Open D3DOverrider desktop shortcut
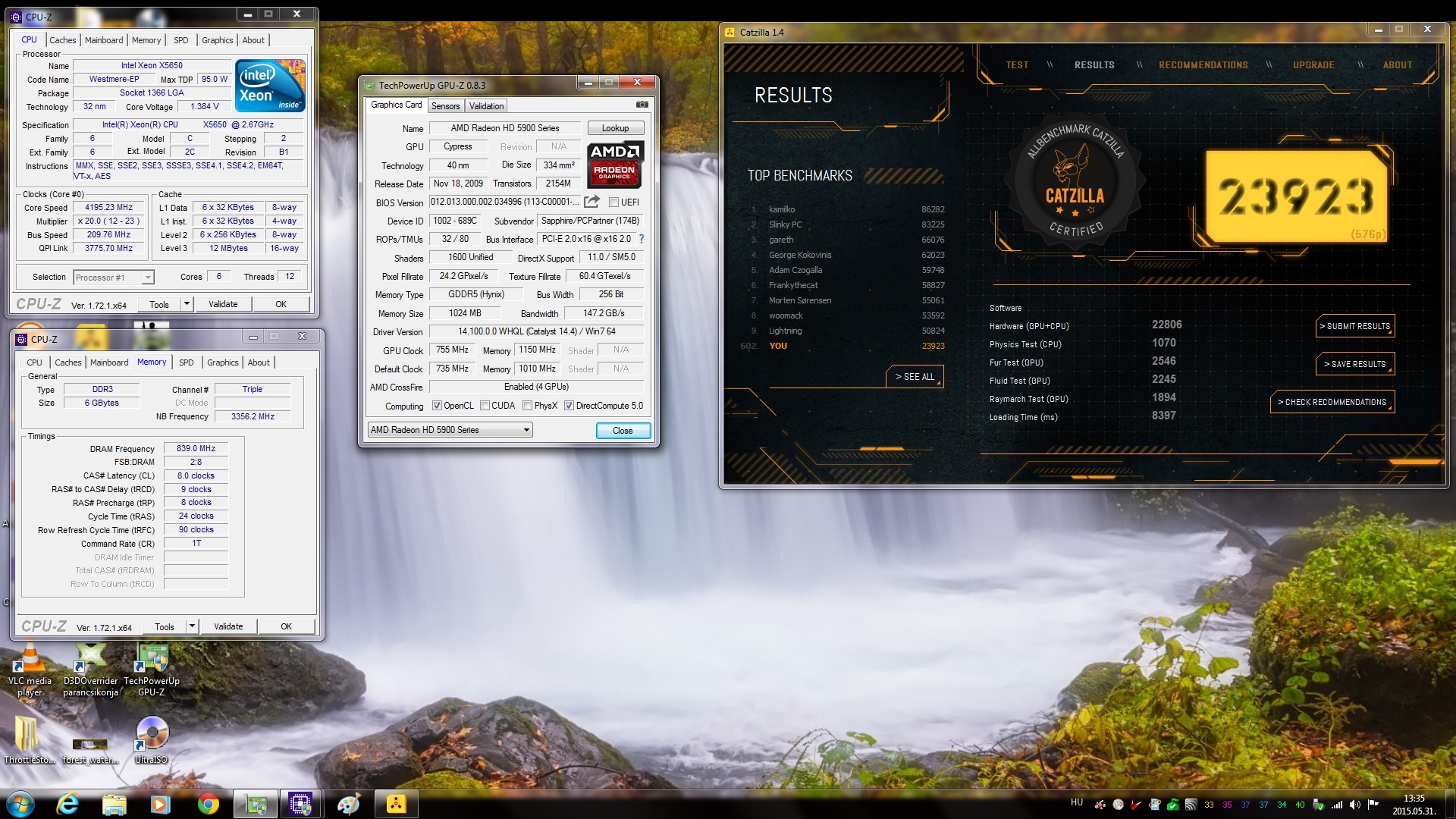 90,669
